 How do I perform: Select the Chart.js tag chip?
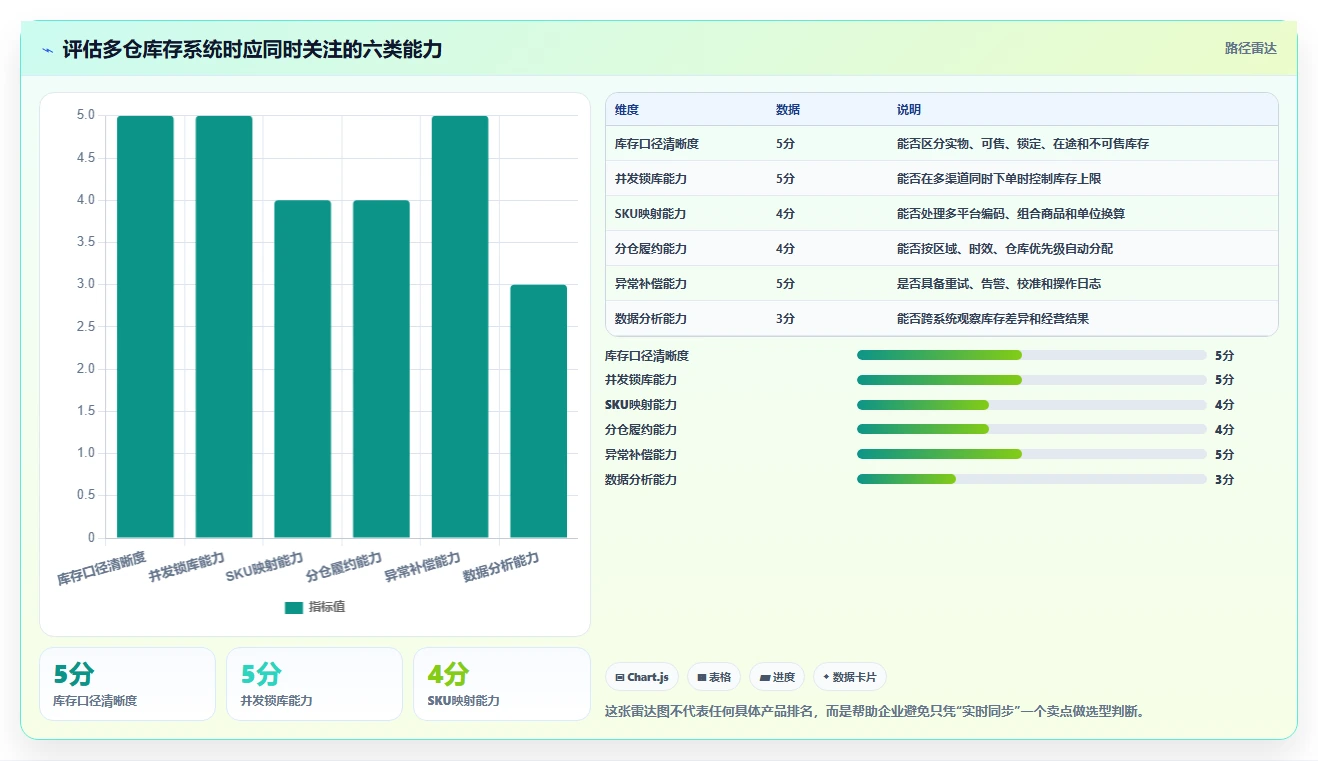(642, 677)
